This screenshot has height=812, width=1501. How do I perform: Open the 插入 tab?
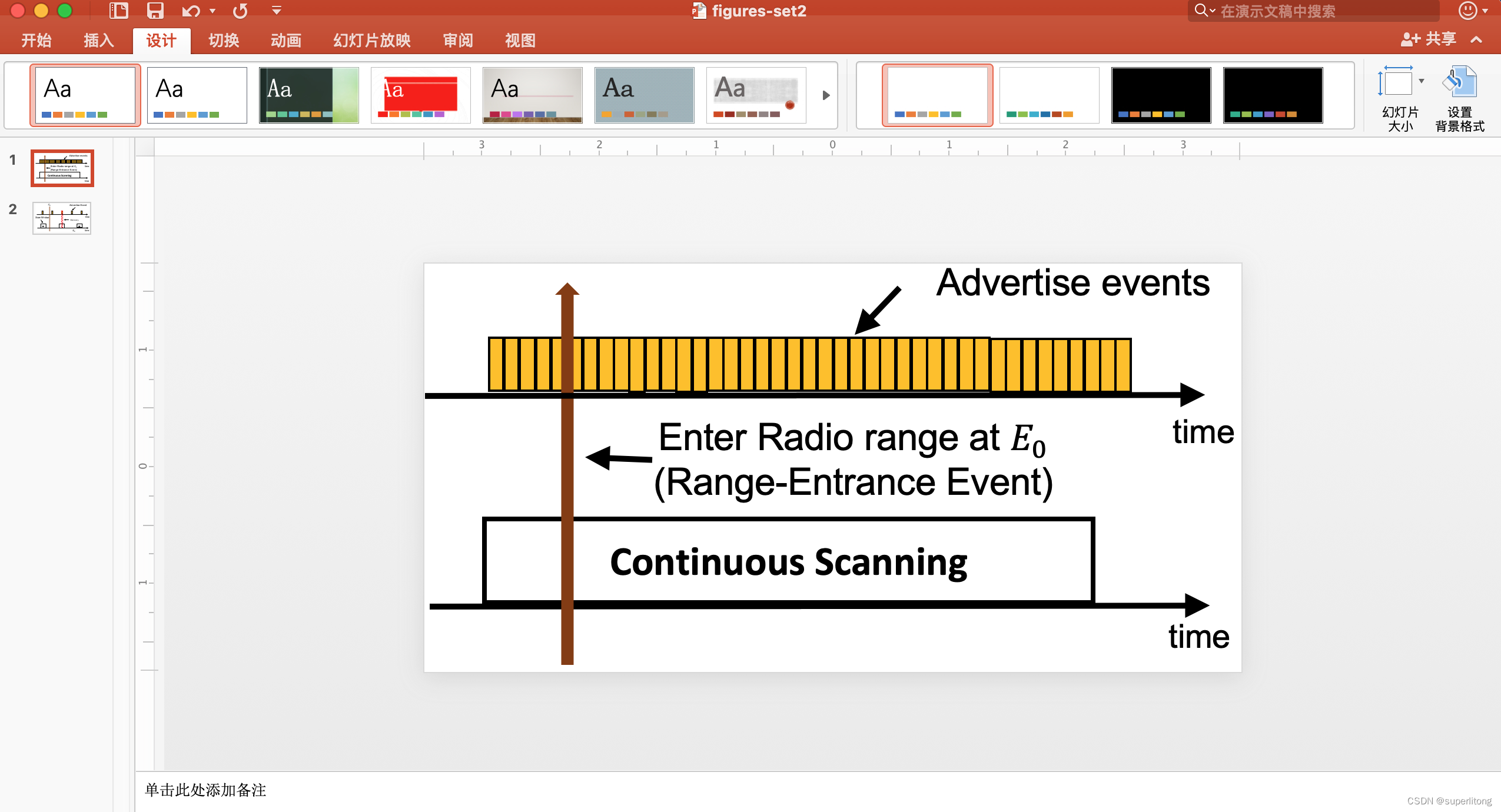coord(99,40)
